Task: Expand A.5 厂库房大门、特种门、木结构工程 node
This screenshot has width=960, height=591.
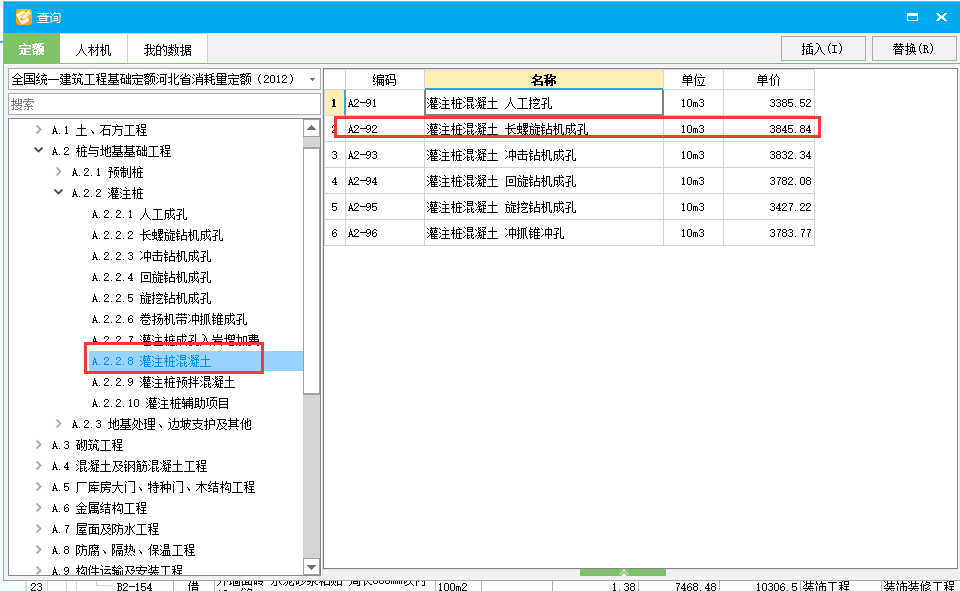Action: pyautogui.click(x=39, y=487)
